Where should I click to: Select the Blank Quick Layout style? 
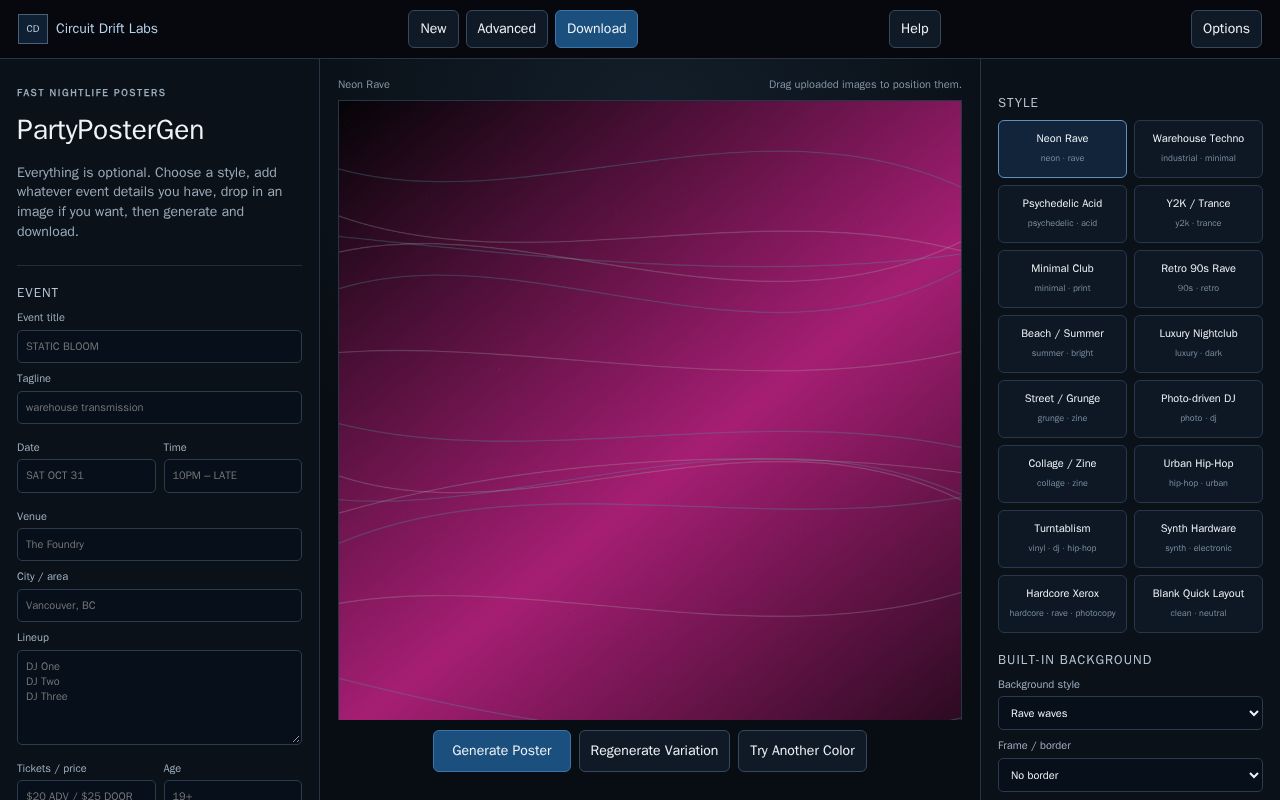(x=1198, y=604)
